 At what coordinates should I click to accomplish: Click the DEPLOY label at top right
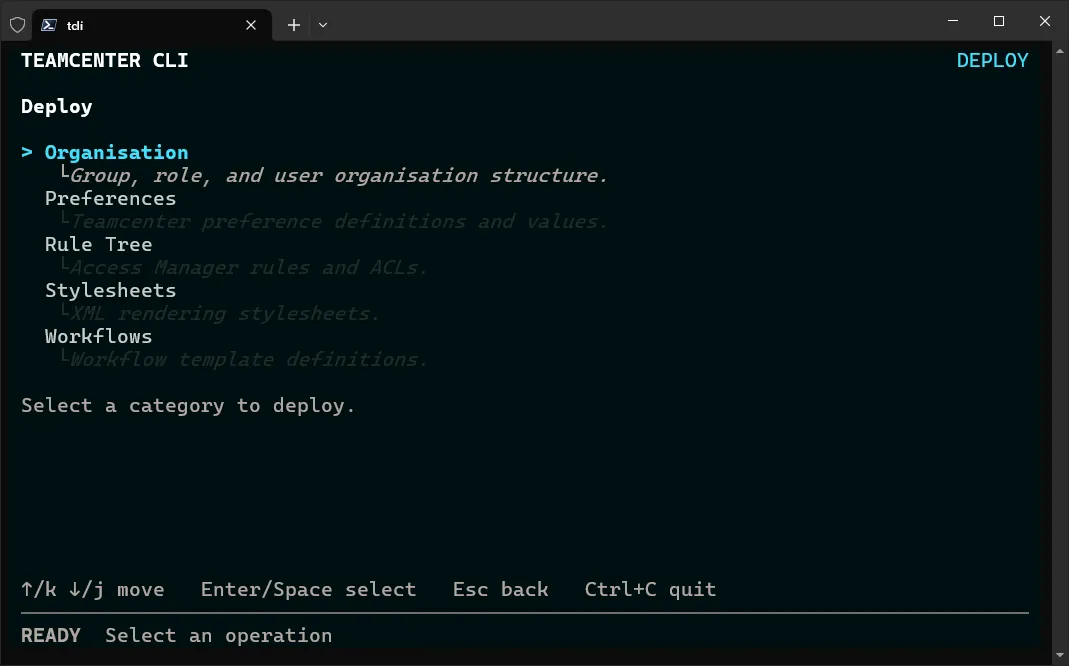coord(993,61)
